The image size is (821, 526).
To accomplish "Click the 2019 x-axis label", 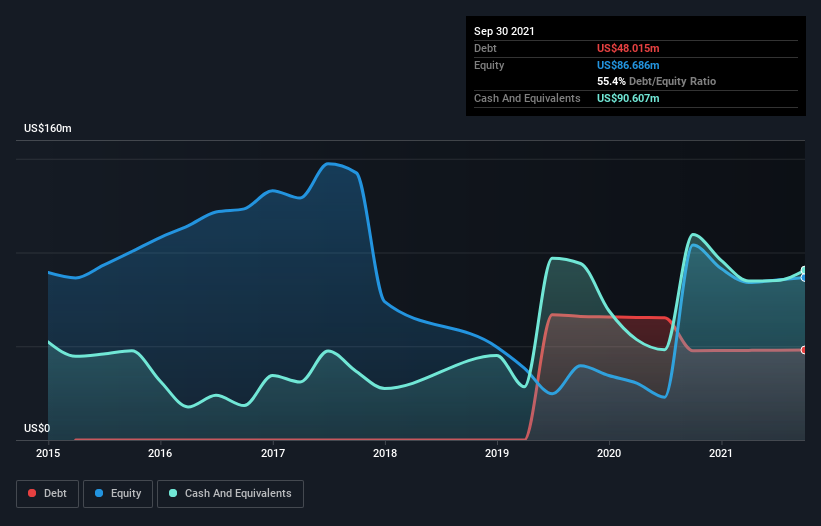I will 497,453.
